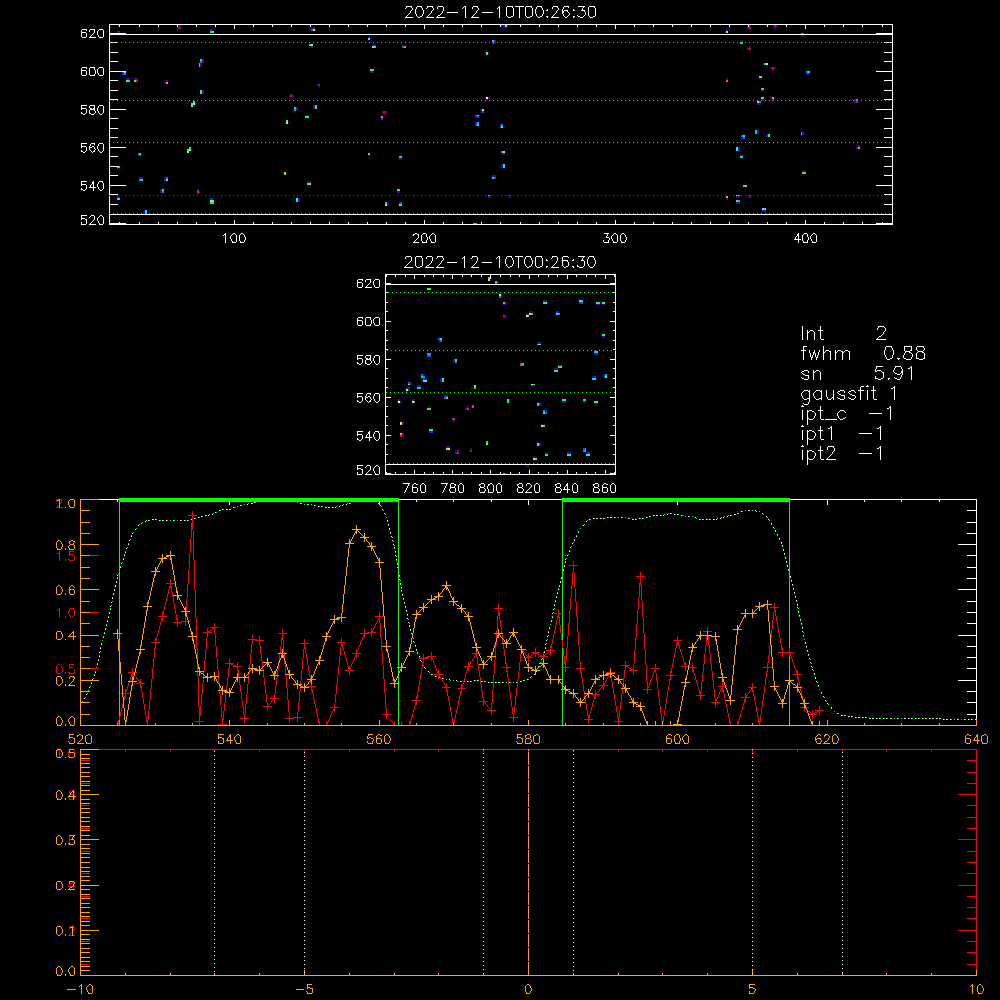Select y-axis label 600 on the top plot
Image resolution: width=1000 pixels, height=1000 pixels.
(x=92, y=71)
